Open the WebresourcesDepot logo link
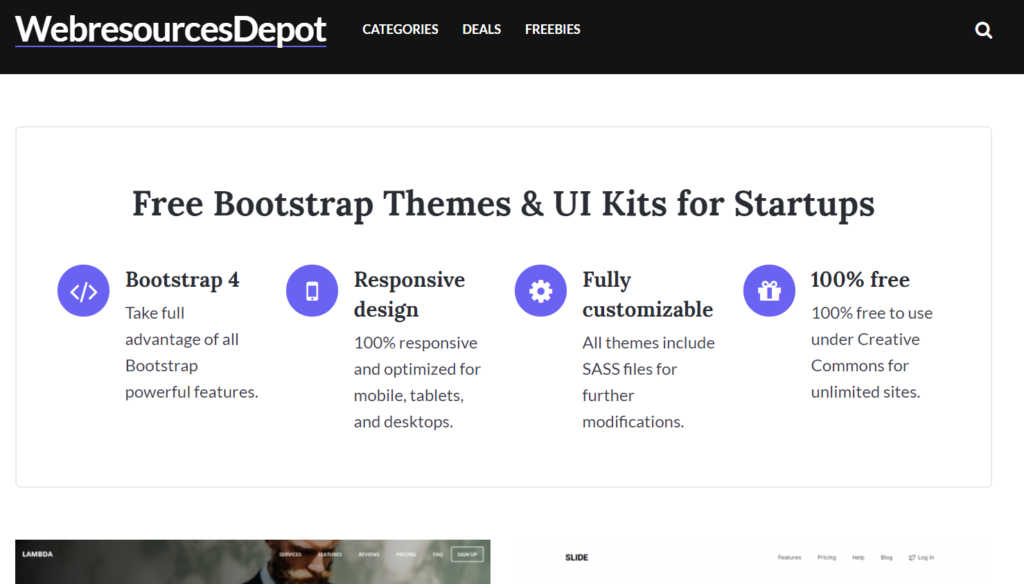The width and height of the screenshot is (1024, 584). (170, 30)
